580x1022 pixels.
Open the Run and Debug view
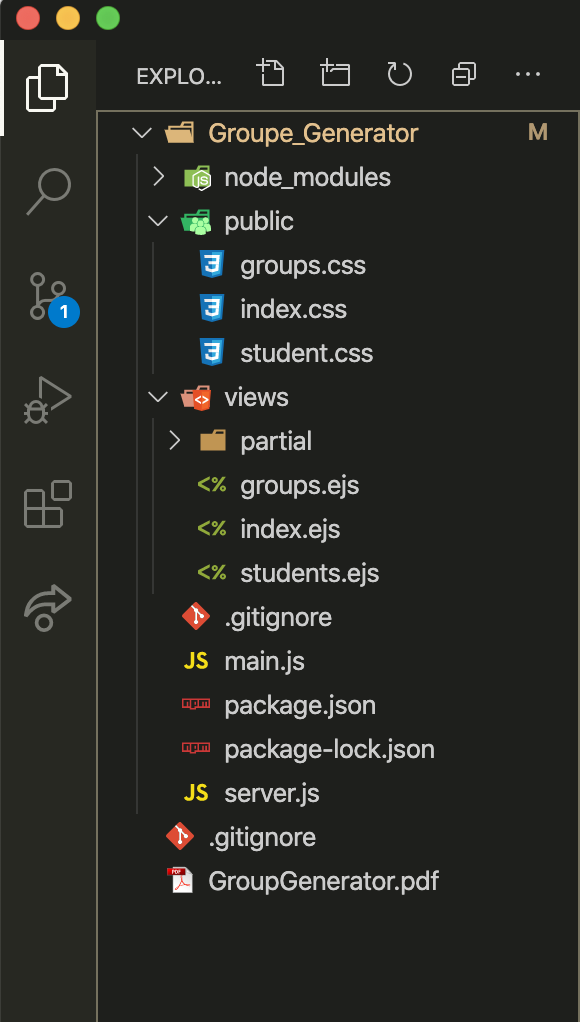47,399
